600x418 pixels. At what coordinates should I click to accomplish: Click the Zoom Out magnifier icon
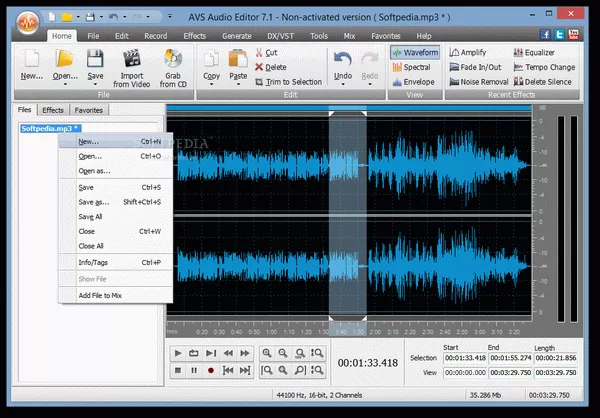(283, 353)
